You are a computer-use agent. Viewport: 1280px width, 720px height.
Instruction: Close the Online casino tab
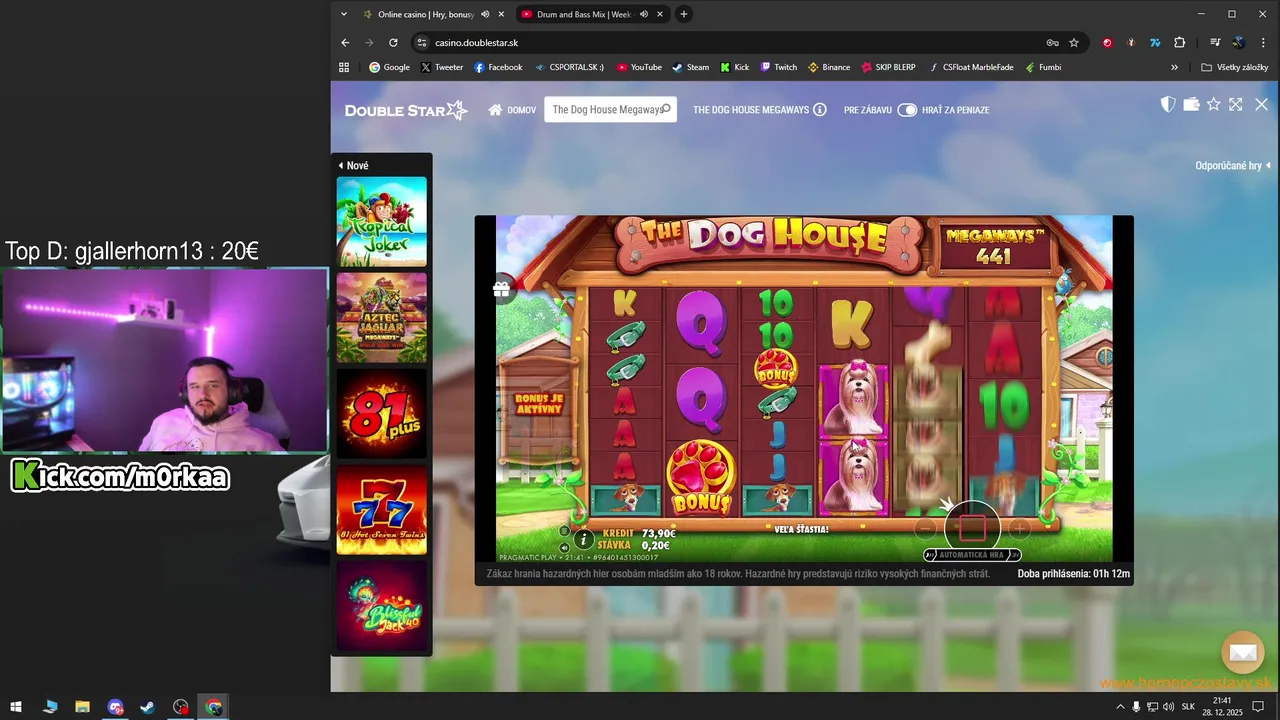501,14
